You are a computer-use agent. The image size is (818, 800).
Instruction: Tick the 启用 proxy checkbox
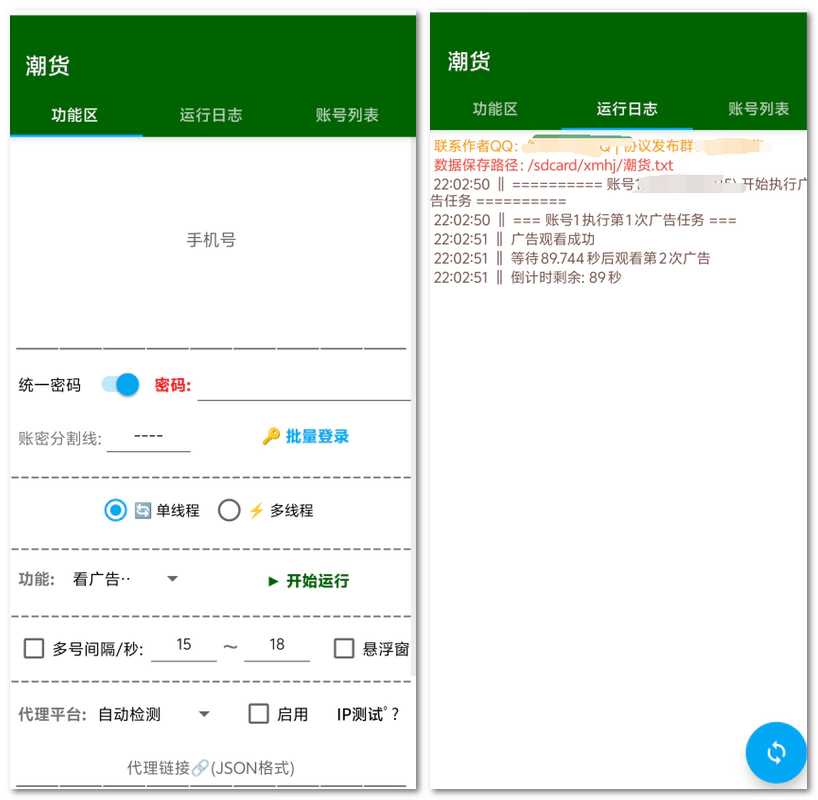click(x=259, y=714)
